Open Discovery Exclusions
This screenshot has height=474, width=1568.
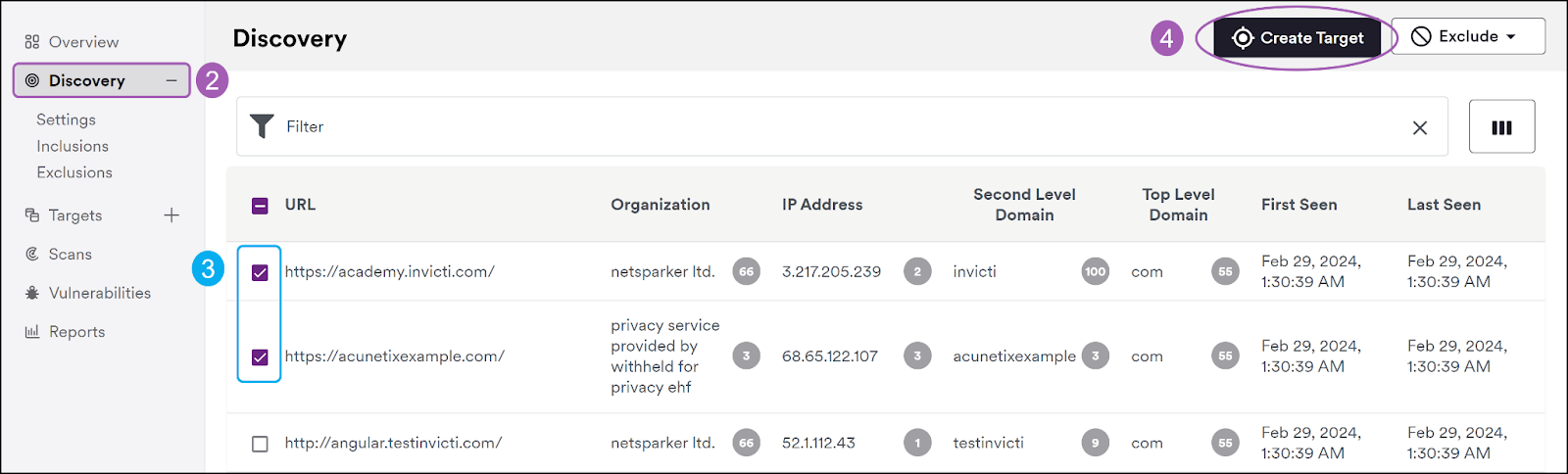pos(74,172)
